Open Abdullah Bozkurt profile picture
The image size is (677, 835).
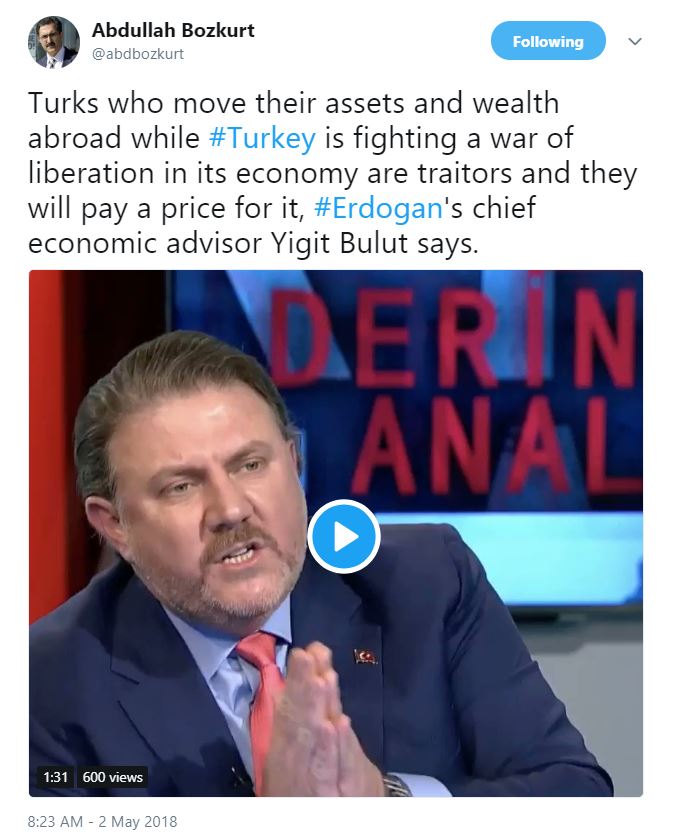coord(53,42)
